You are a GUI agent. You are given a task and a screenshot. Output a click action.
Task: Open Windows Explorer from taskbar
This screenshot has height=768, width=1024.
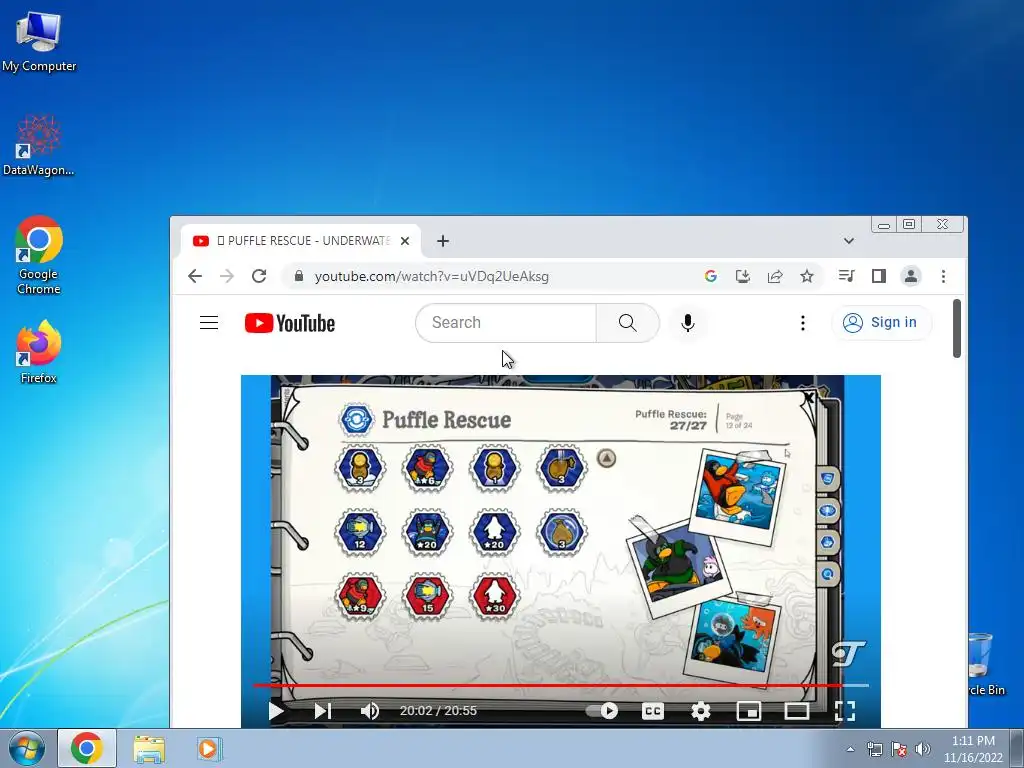click(149, 748)
